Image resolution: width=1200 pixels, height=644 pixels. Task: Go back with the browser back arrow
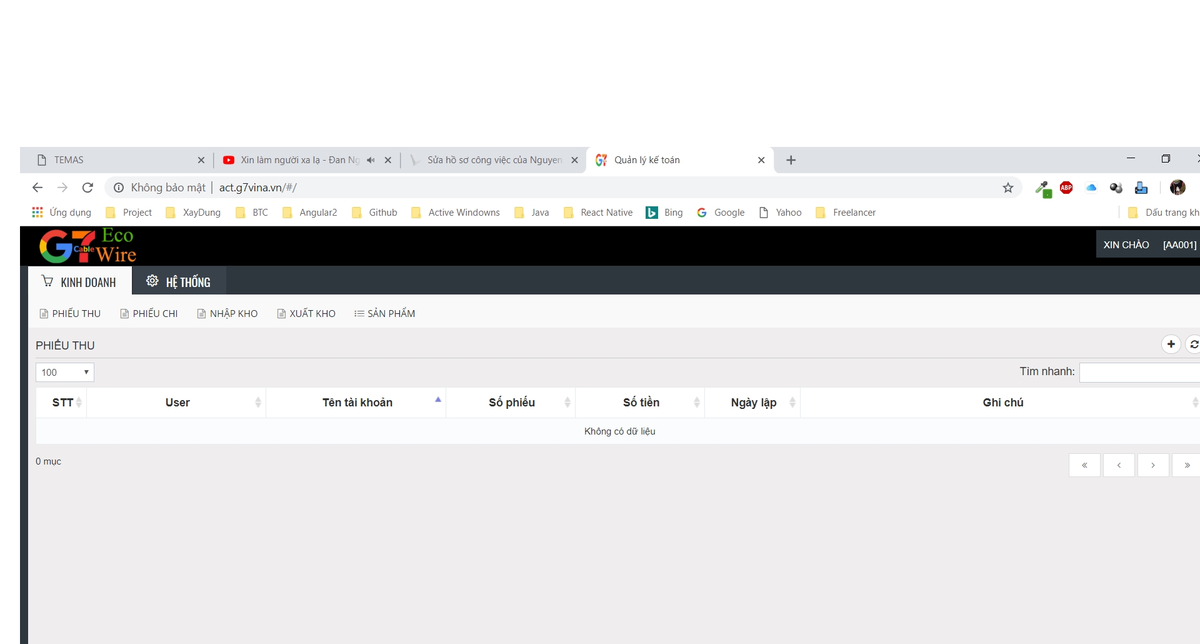(x=38, y=187)
